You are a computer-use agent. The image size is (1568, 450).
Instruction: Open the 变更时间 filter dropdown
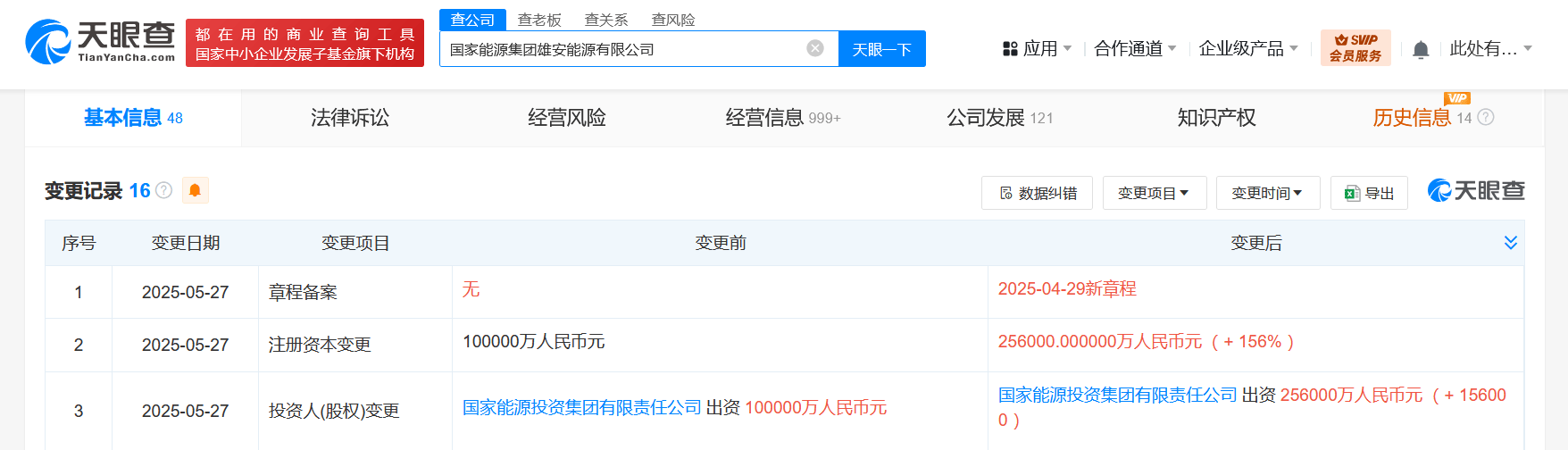point(1268,193)
